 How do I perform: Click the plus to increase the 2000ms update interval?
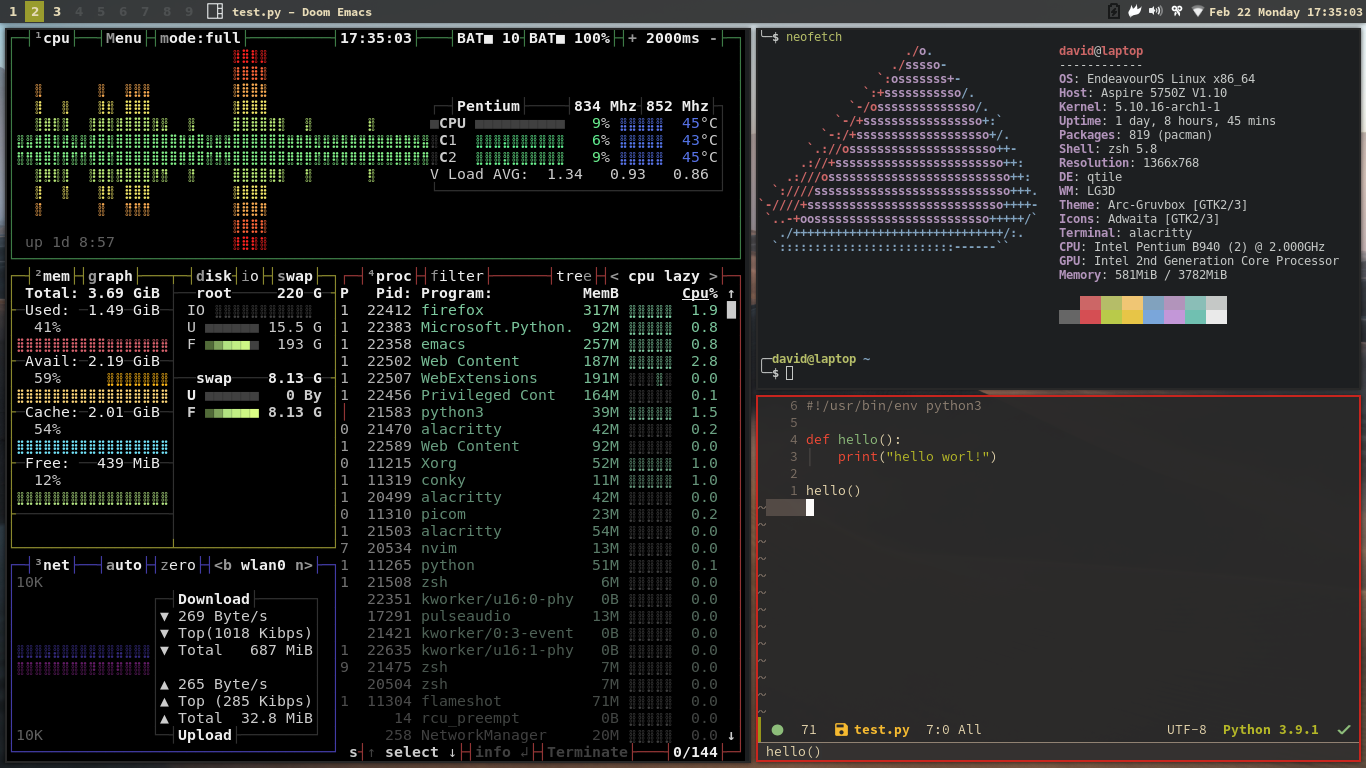click(x=632, y=38)
